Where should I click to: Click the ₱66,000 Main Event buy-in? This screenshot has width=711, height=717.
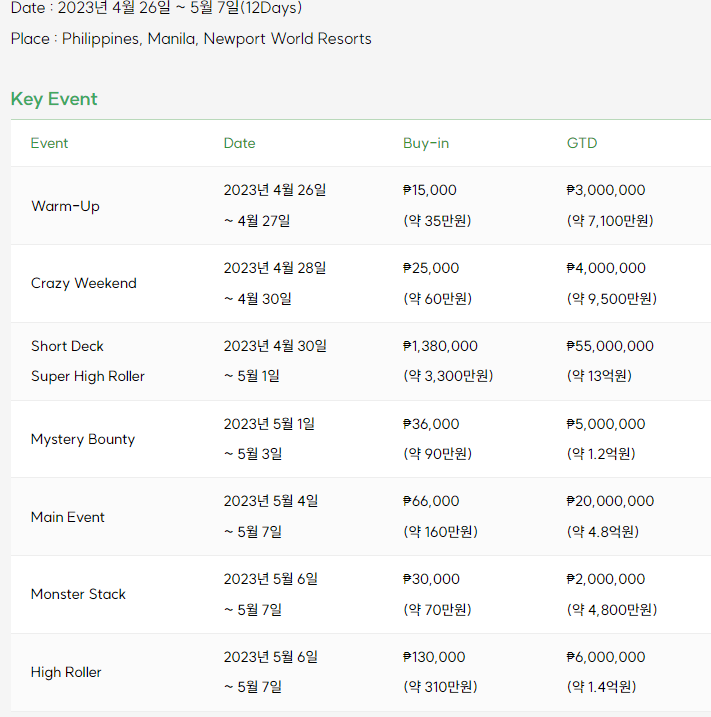431,501
